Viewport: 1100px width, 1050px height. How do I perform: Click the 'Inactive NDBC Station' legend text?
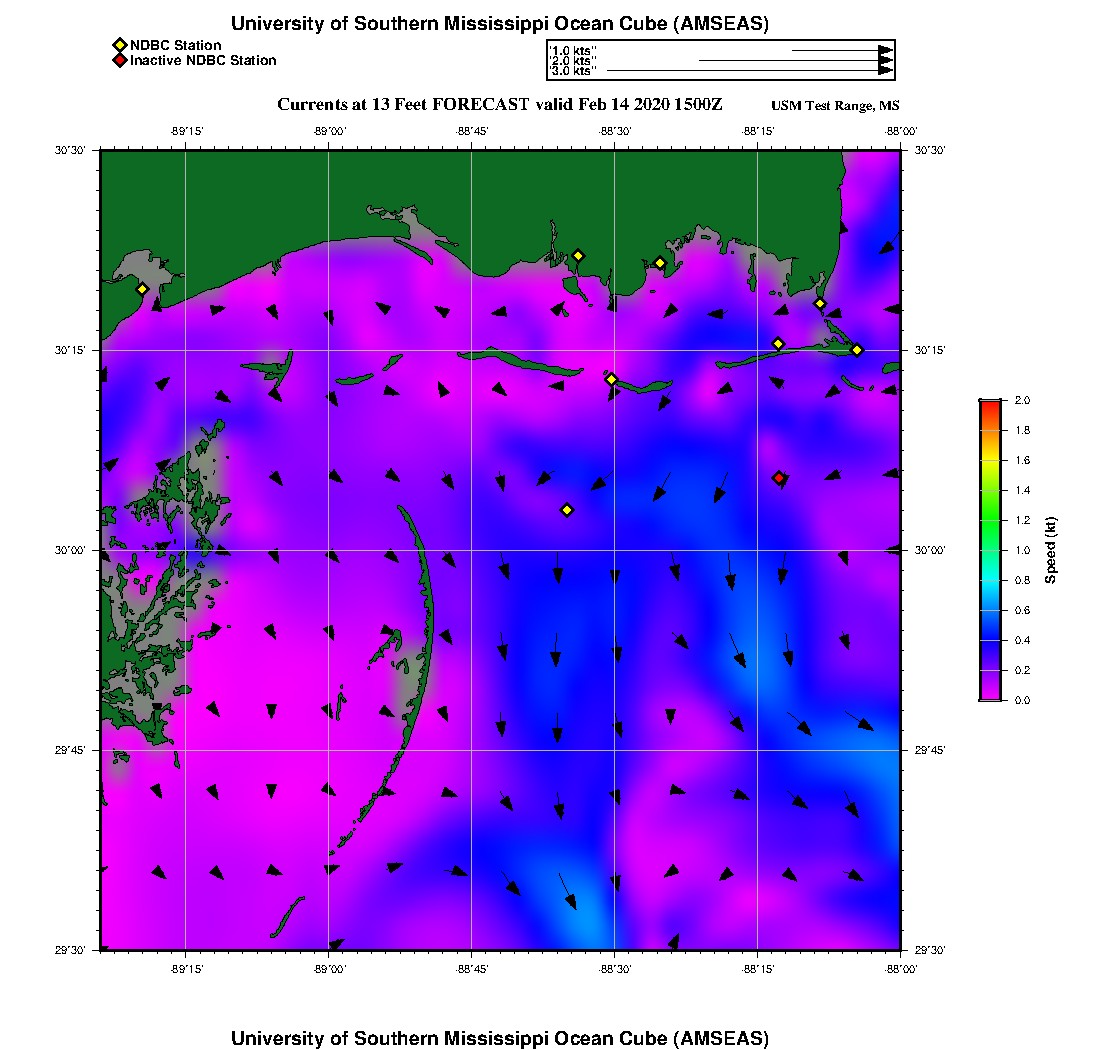[203, 61]
